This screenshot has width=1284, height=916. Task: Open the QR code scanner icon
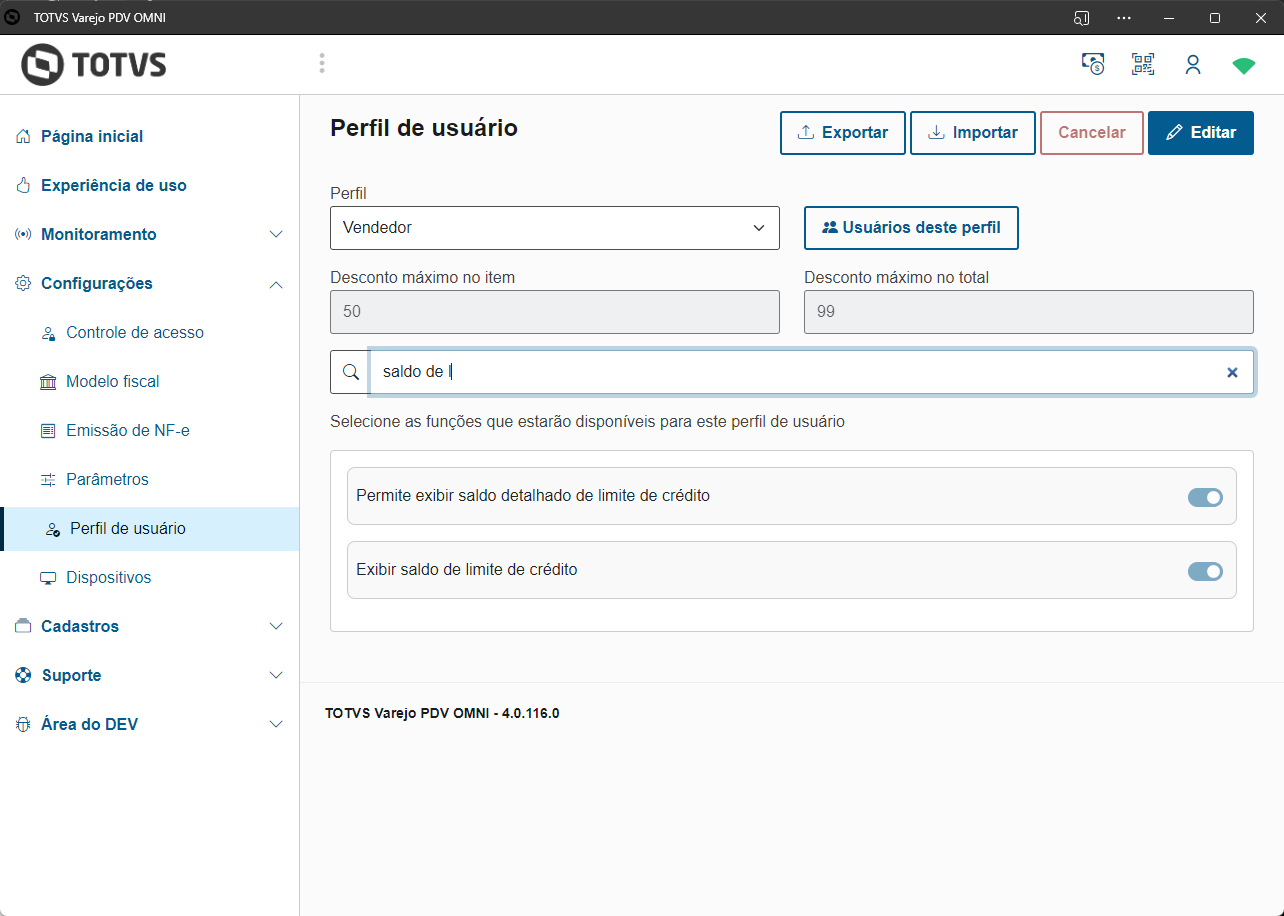click(1142, 65)
